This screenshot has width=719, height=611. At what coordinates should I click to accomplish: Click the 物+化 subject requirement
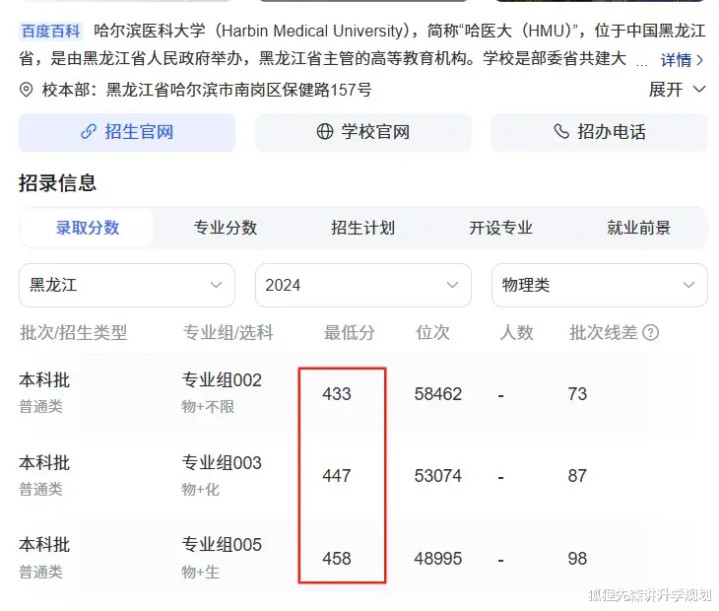200,489
